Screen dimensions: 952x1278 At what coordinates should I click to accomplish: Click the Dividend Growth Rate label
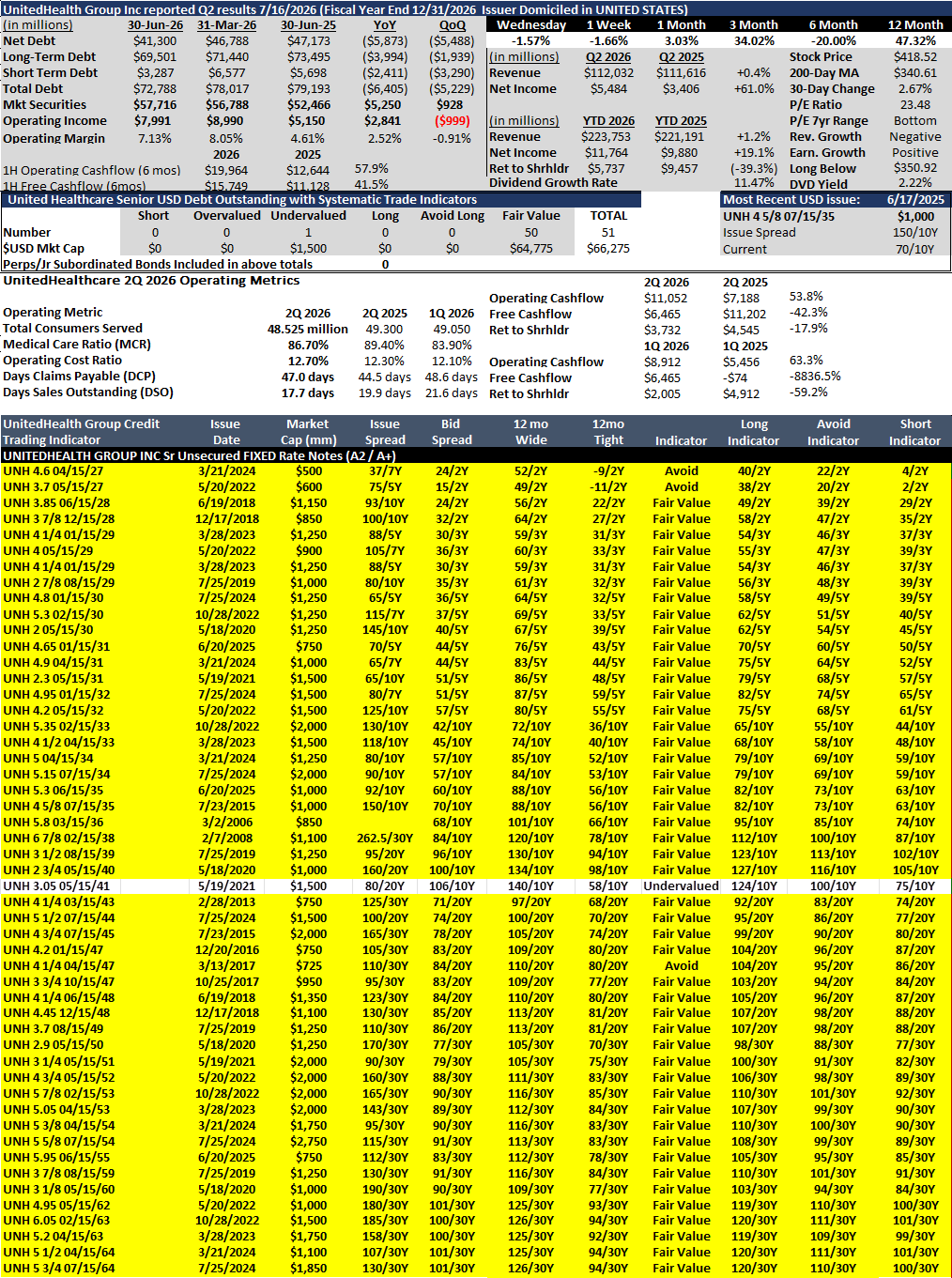tap(553, 182)
